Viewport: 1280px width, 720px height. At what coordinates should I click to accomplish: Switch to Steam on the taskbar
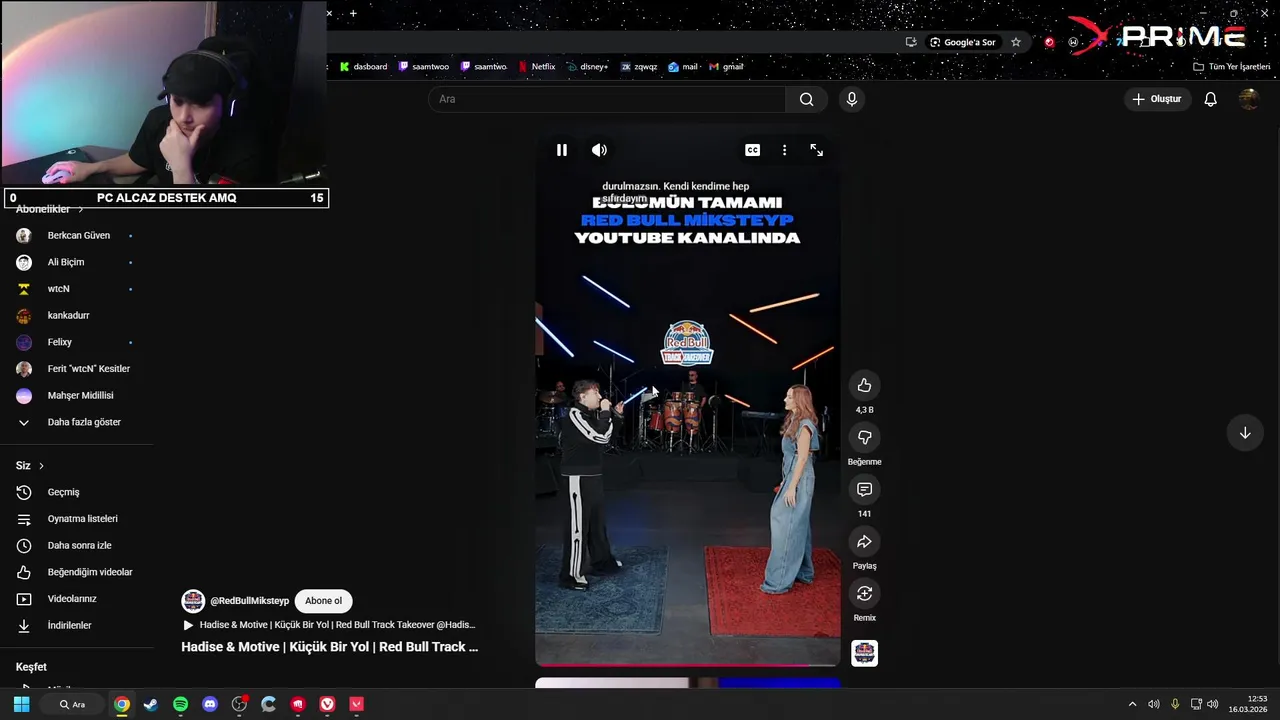click(x=151, y=704)
